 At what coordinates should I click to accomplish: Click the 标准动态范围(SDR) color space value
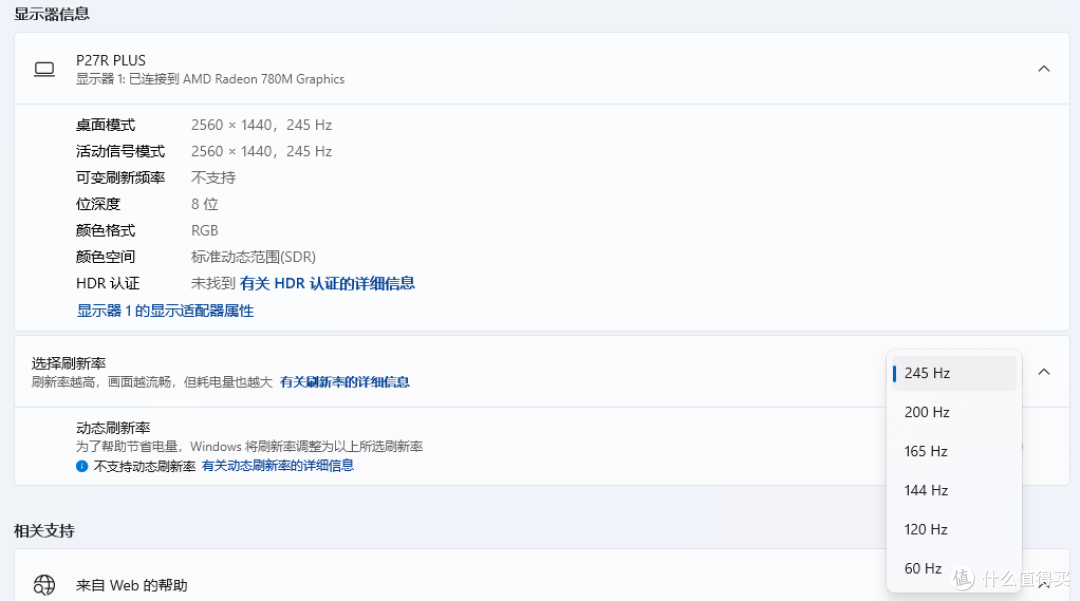pos(253,257)
